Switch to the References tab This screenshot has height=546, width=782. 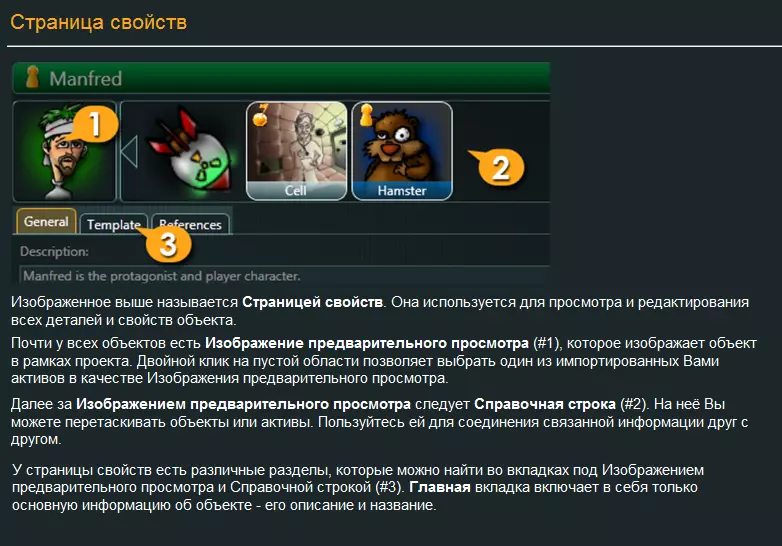coord(191,224)
